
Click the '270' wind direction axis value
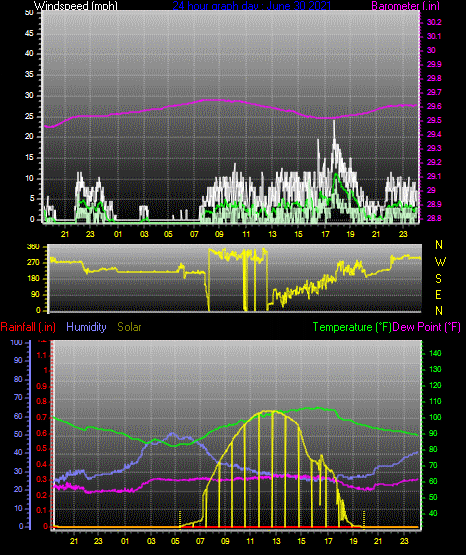33,263
